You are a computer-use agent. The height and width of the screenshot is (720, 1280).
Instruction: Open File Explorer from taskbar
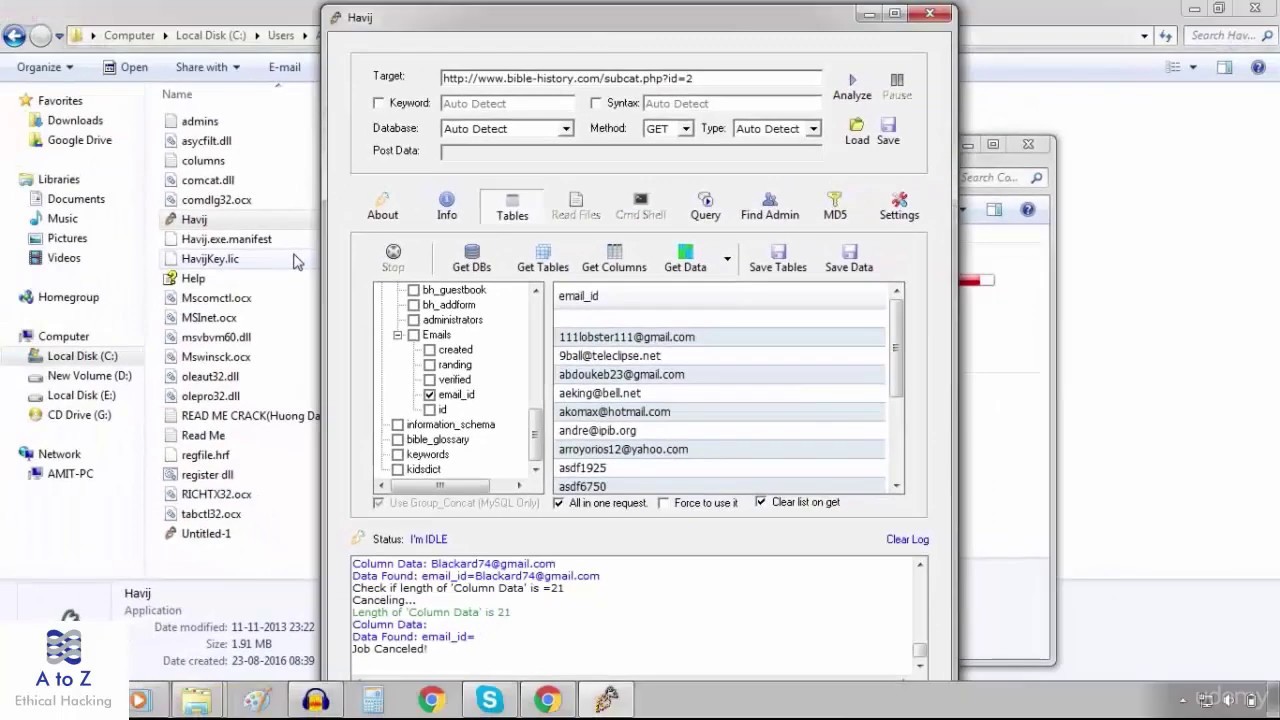tap(197, 700)
